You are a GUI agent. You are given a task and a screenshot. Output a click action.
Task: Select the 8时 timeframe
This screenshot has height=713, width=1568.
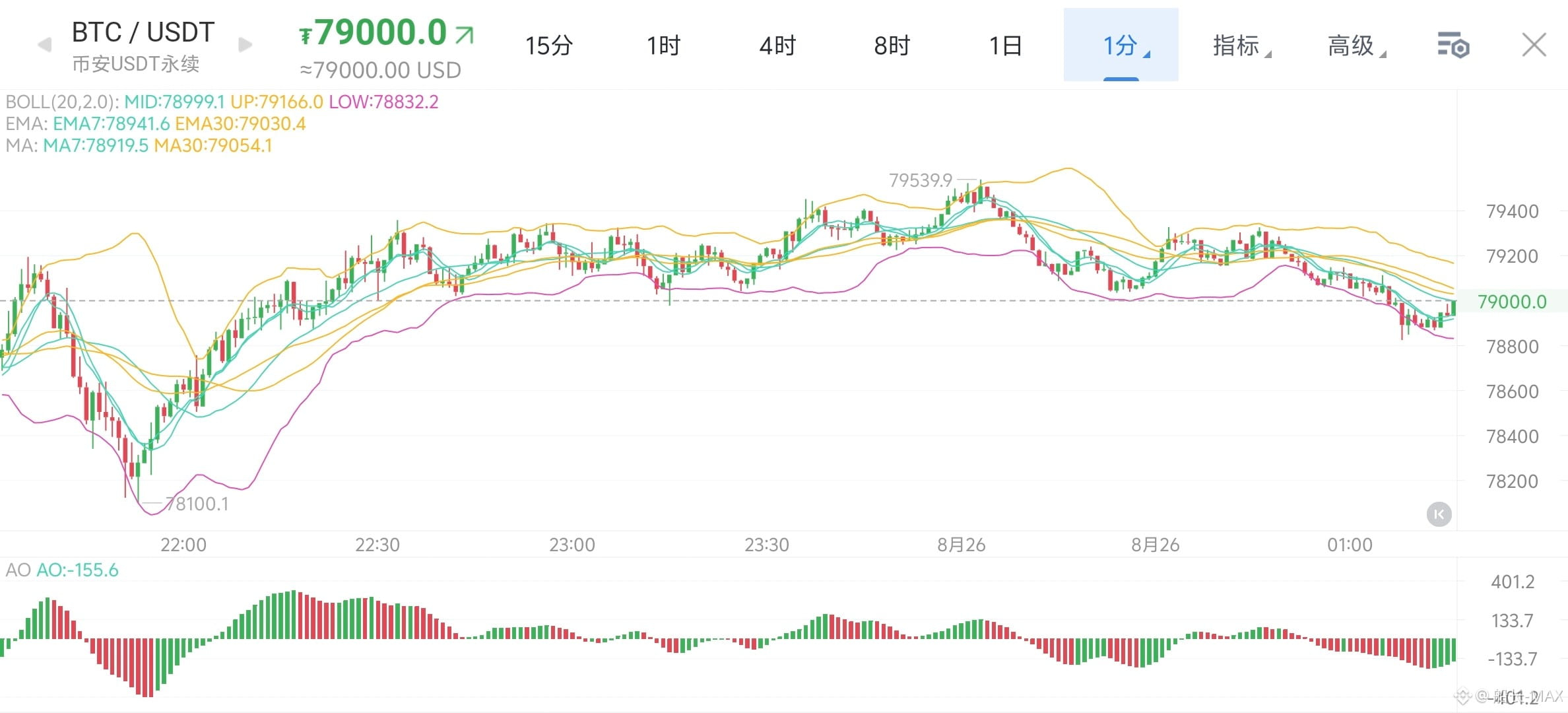pos(892,46)
